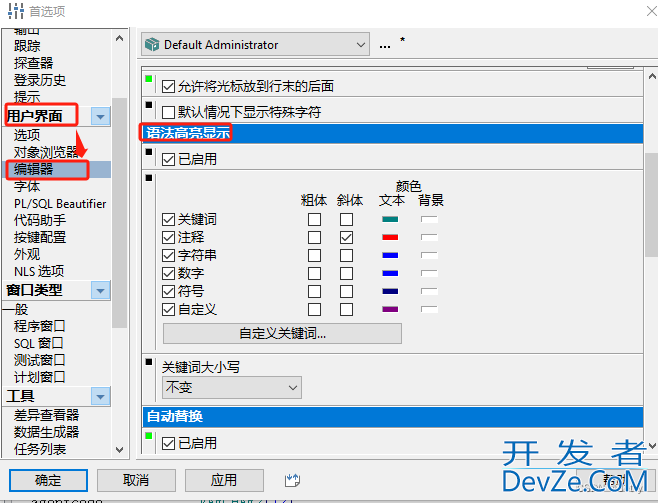Select 字体 in the list
The image size is (658, 503).
27,186
